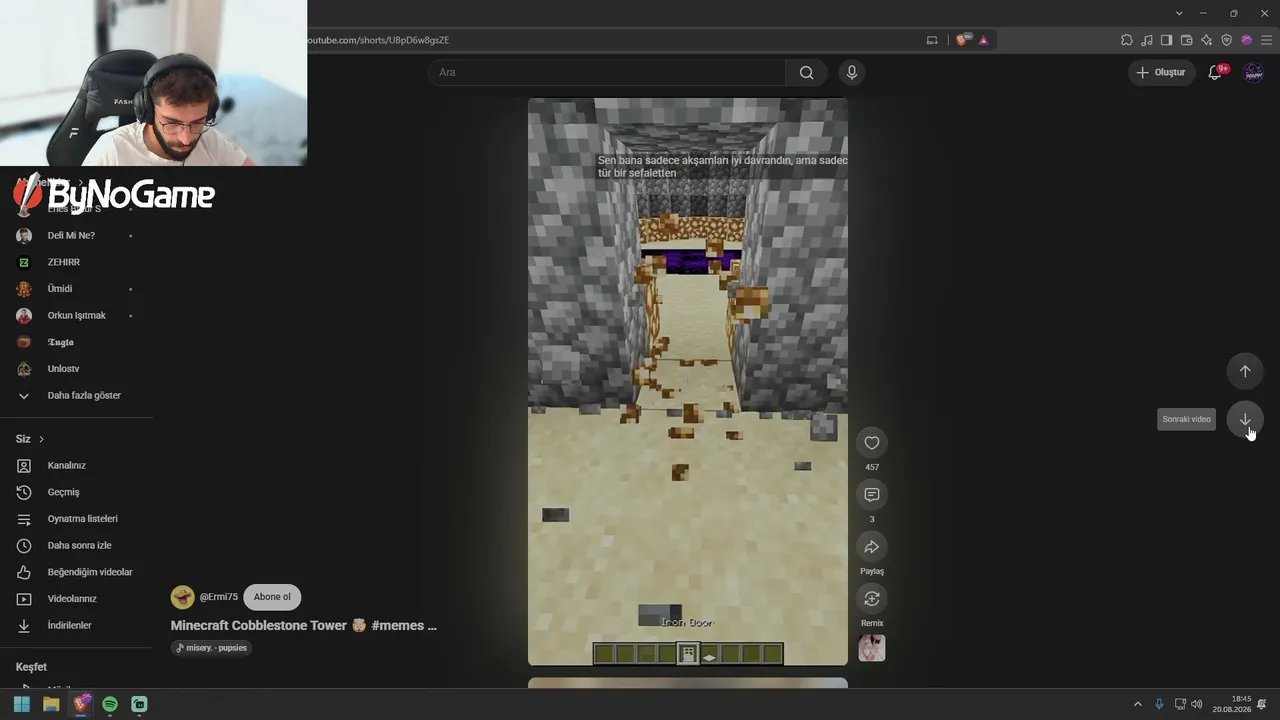The image size is (1280, 720).
Task: Click the Keşfet section heading
Action: tap(31, 667)
